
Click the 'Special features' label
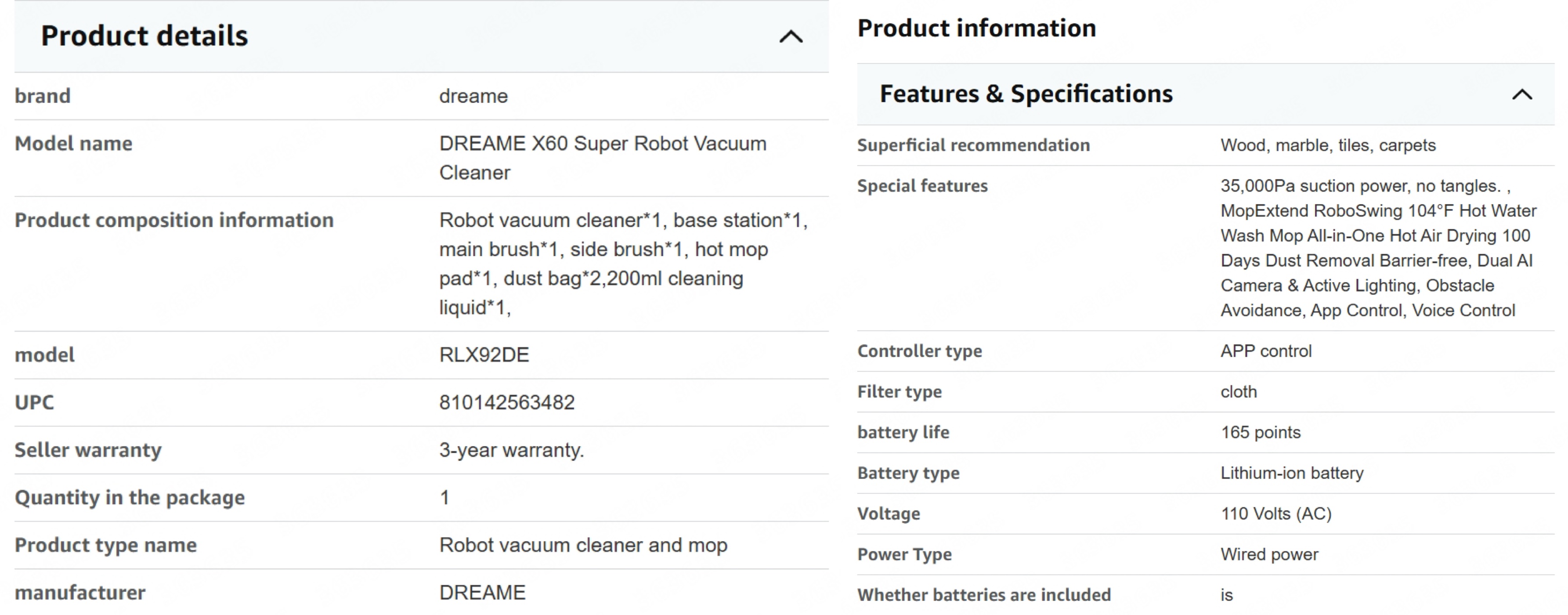click(x=922, y=186)
